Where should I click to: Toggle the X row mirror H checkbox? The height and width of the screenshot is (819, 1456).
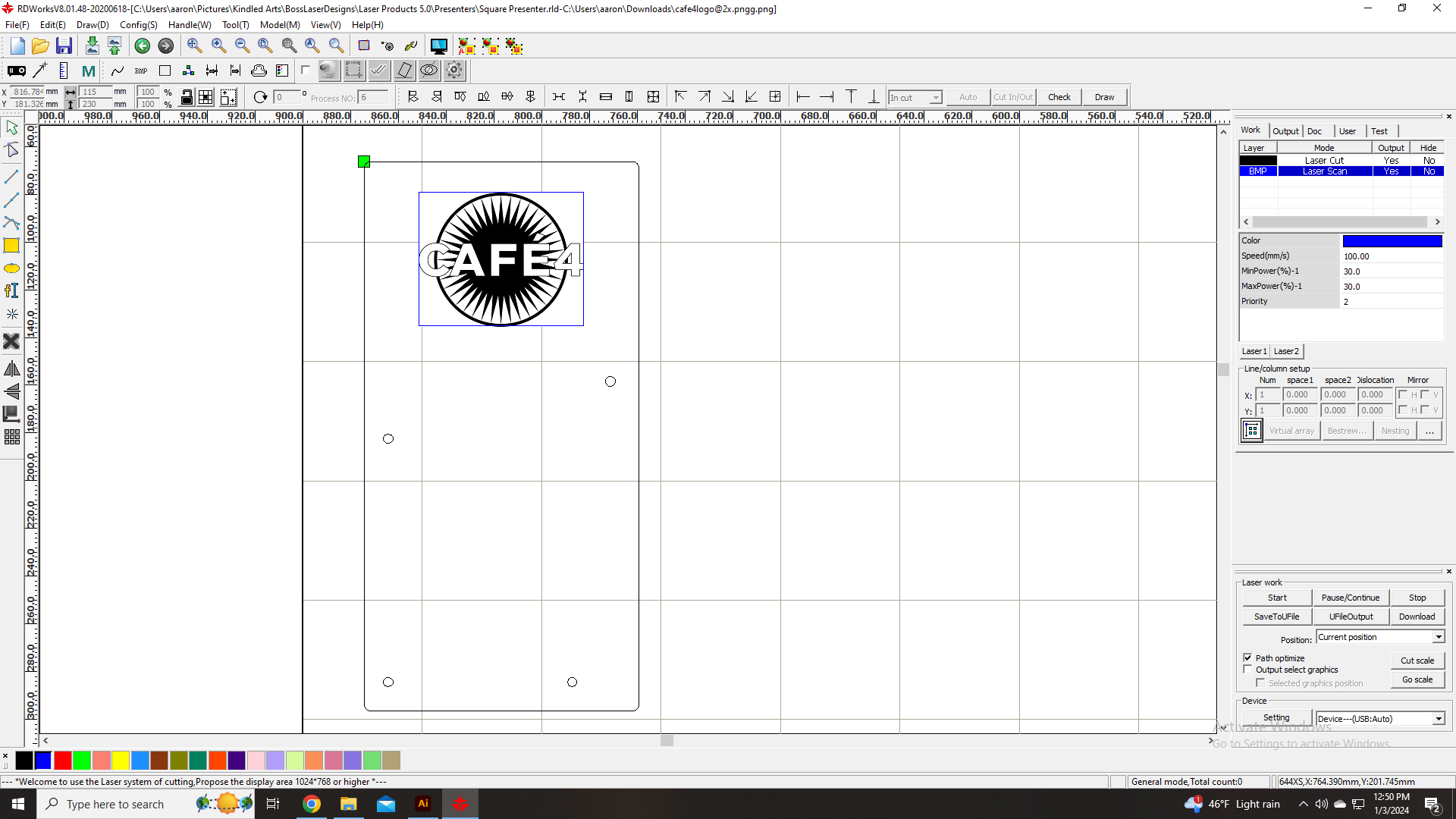click(1403, 394)
